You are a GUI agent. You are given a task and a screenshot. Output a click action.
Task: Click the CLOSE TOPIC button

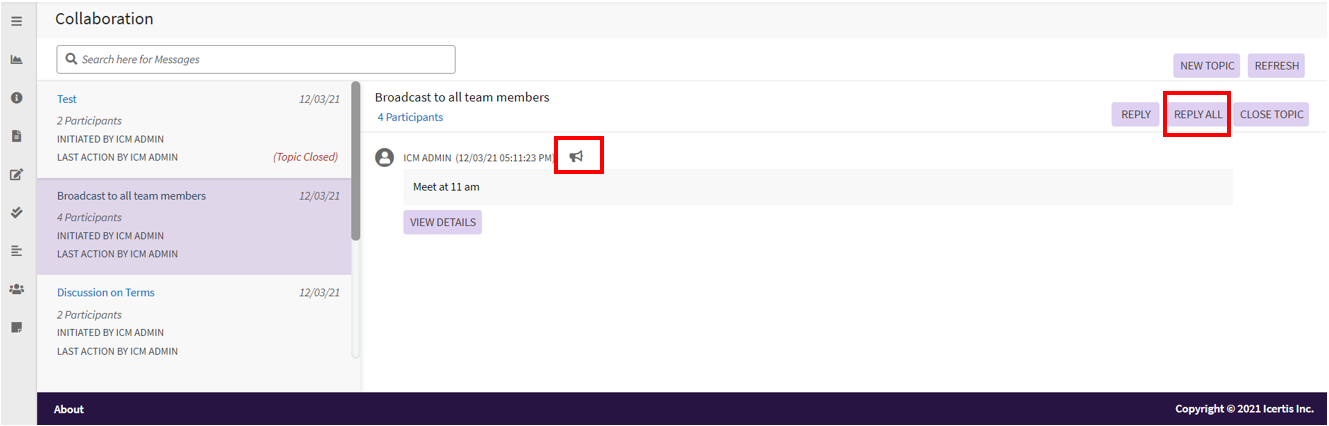click(1271, 114)
